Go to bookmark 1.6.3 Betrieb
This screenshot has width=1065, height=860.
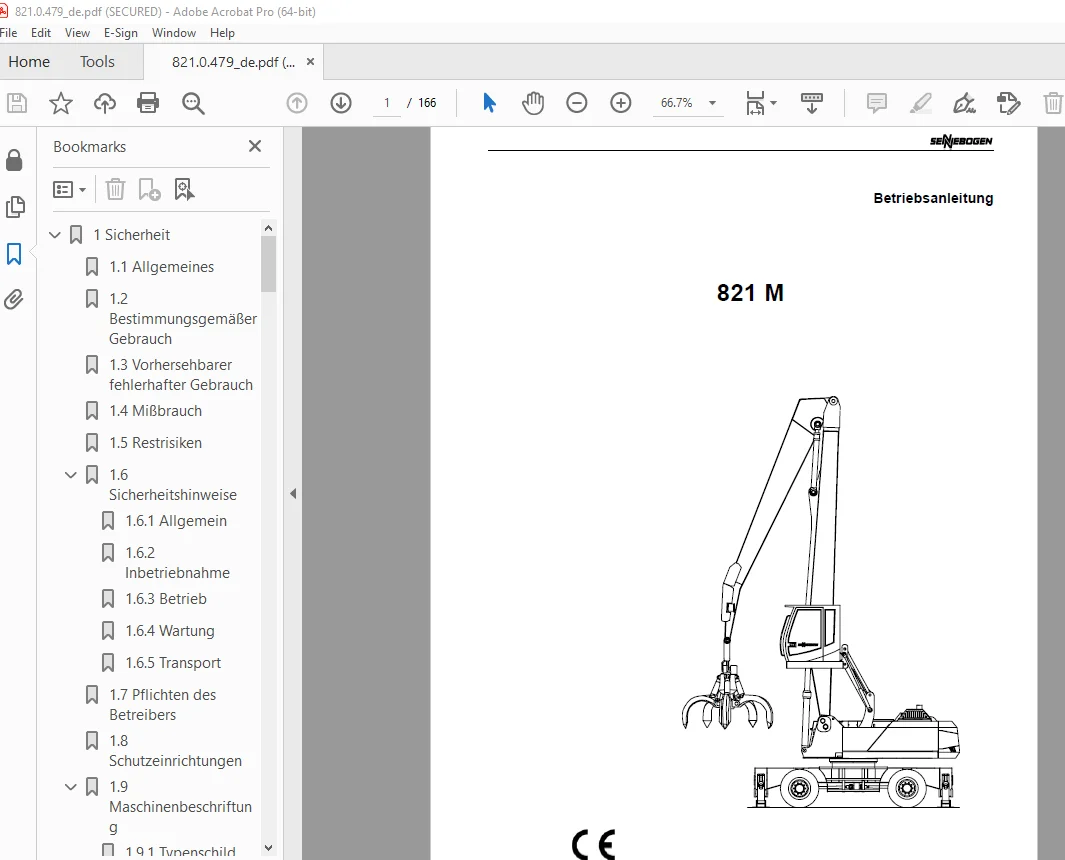pos(166,599)
